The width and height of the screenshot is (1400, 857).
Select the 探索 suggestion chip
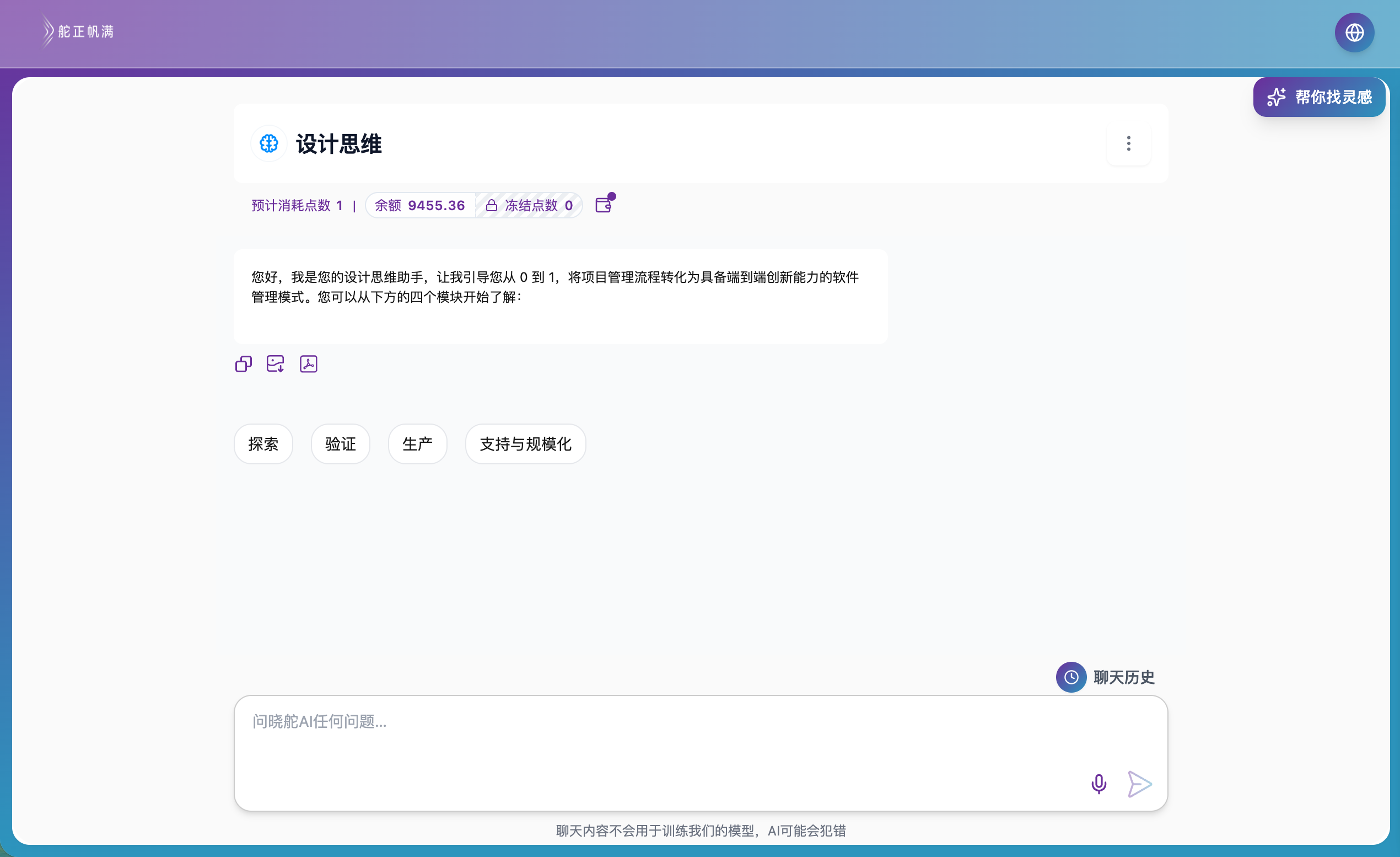[263, 444]
